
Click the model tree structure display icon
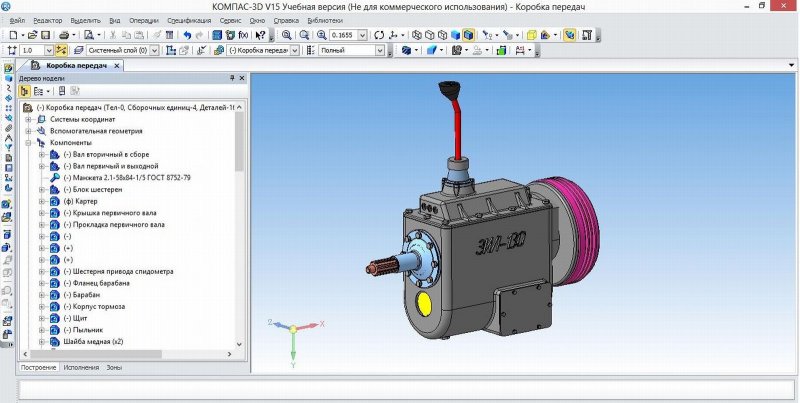pos(24,91)
